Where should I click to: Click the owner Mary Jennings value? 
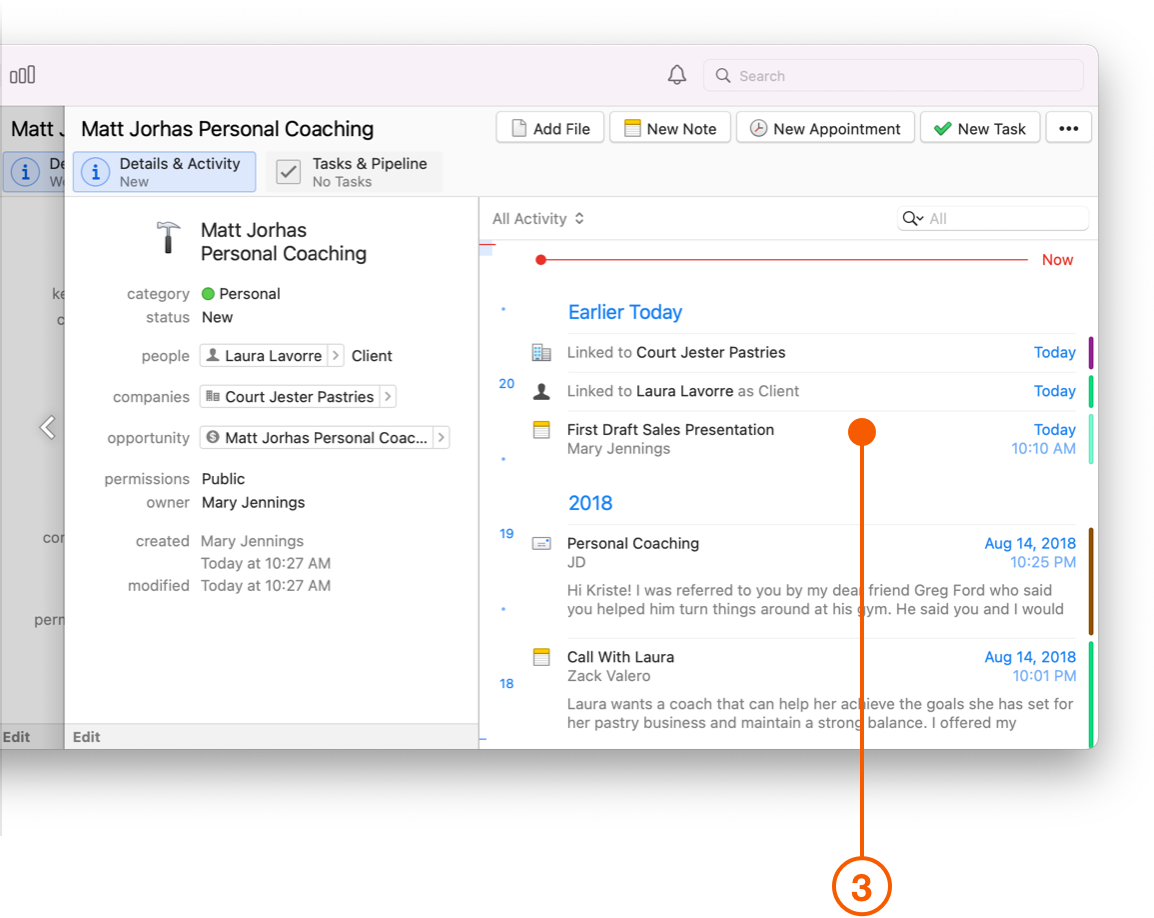253,503
